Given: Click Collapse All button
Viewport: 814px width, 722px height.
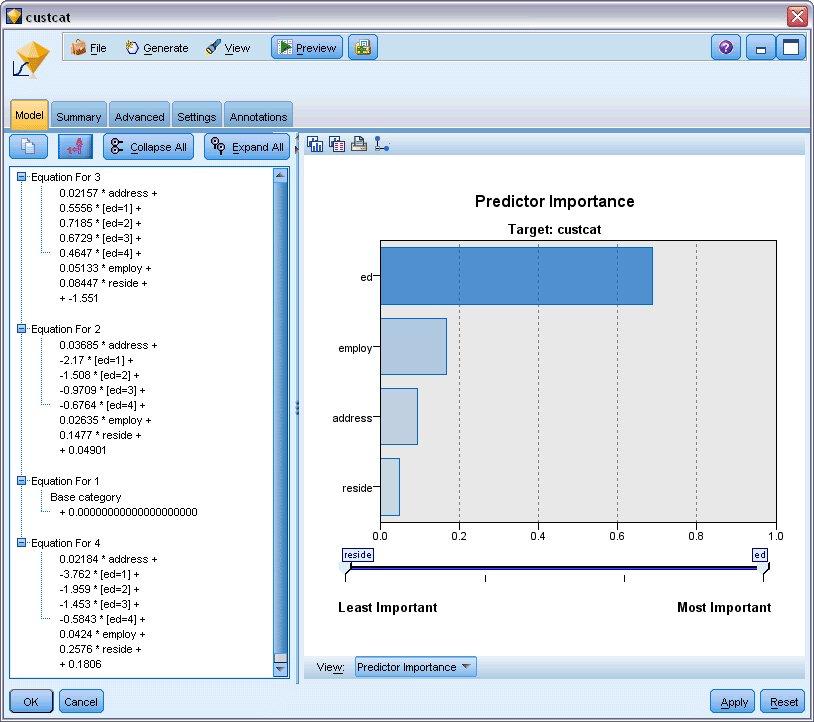Looking at the screenshot, I should pos(148,147).
